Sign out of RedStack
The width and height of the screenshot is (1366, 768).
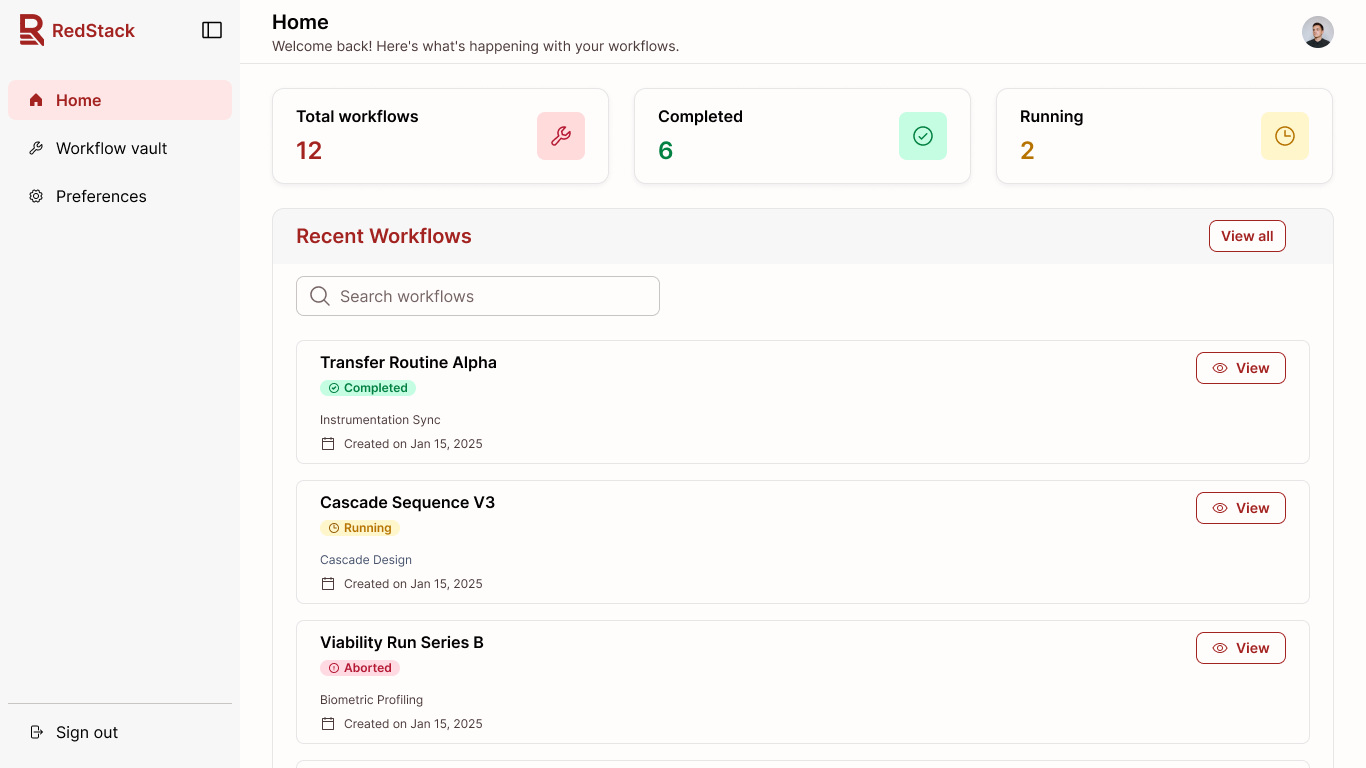point(120,732)
